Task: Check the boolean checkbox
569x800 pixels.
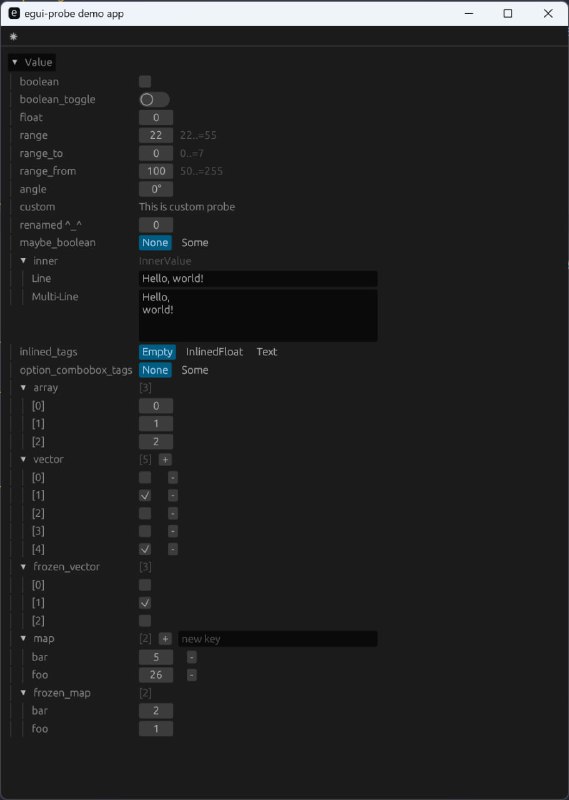Action: click(x=145, y=82)
